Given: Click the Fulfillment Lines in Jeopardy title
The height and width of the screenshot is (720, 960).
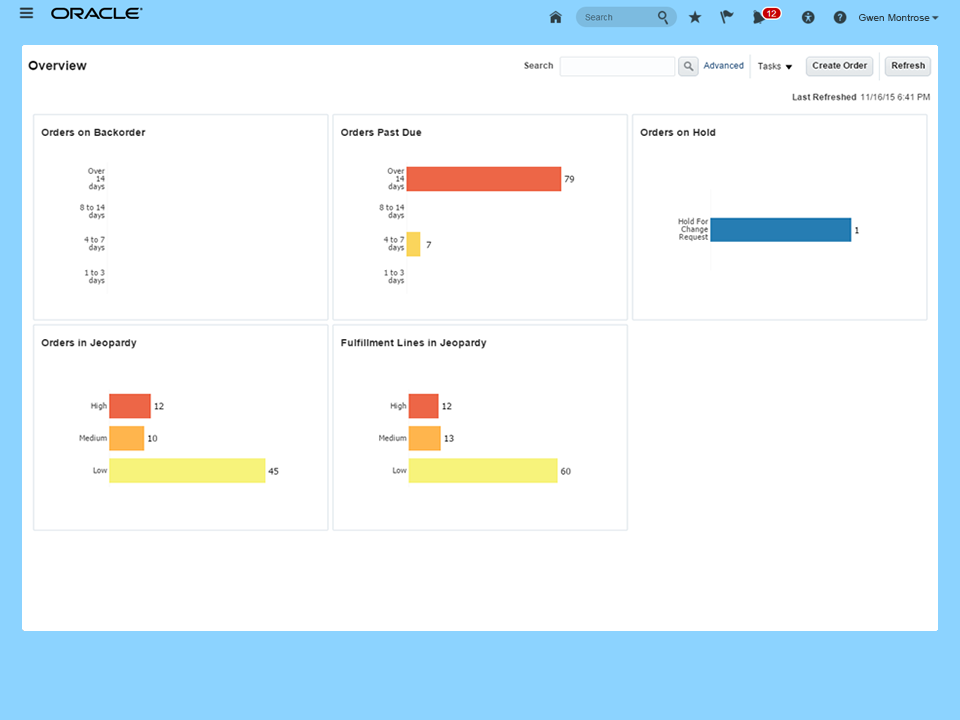Looking at the screenshot, I should [413, 343].
